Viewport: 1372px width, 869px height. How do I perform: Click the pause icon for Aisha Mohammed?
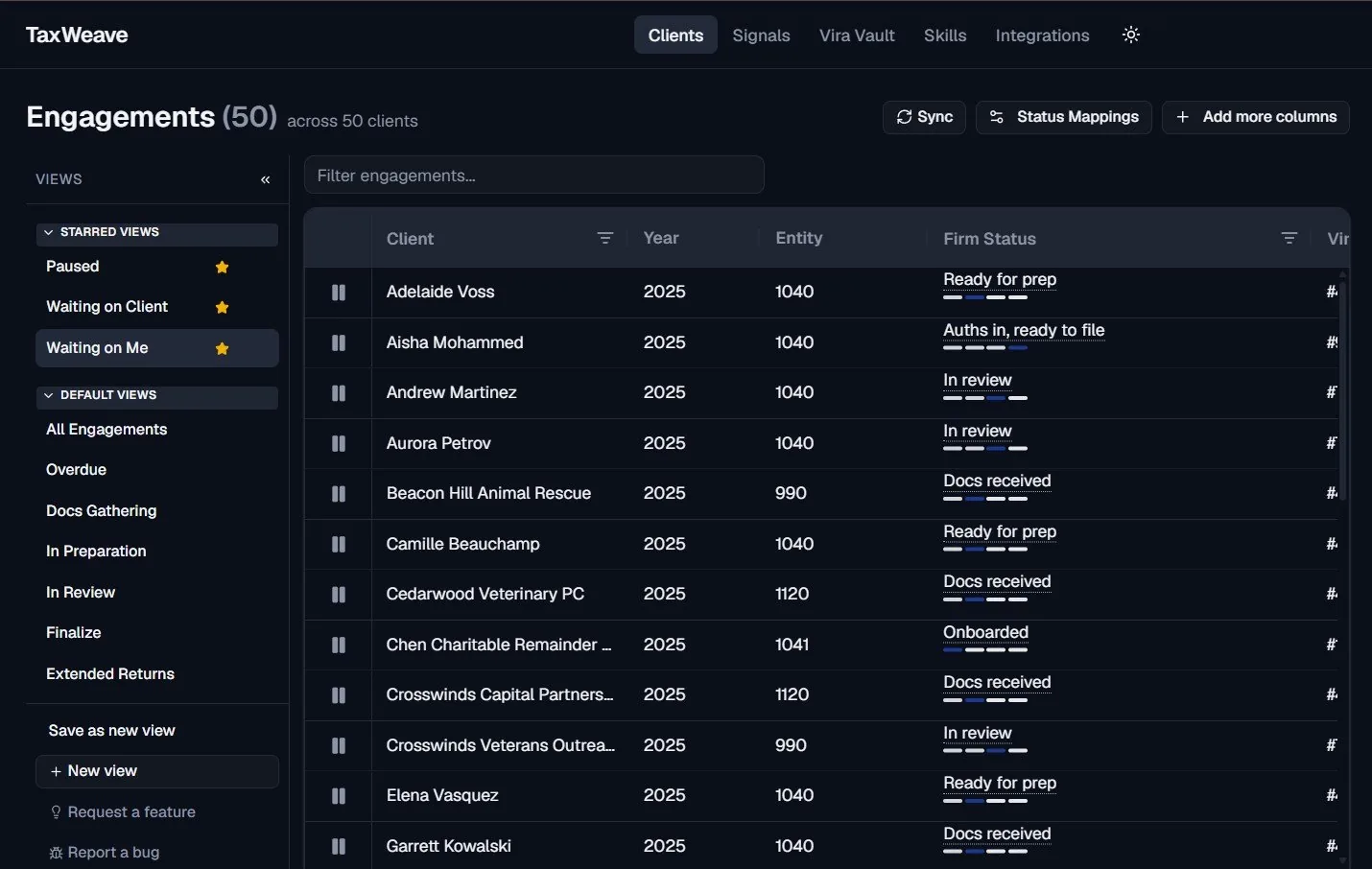tap(339, 342)
